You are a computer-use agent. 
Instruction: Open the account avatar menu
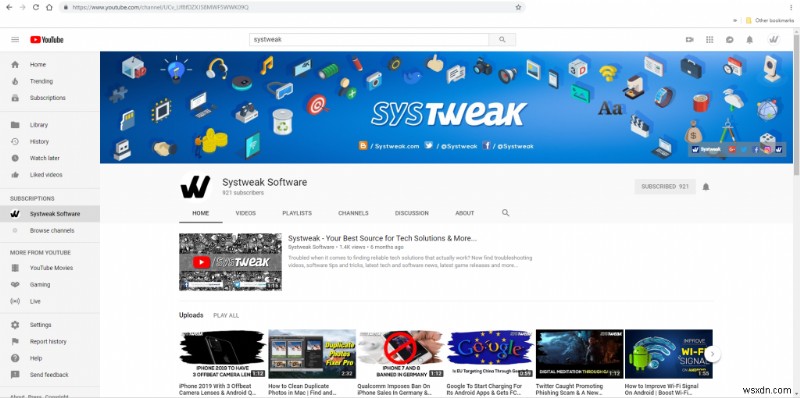pos(774,40)
